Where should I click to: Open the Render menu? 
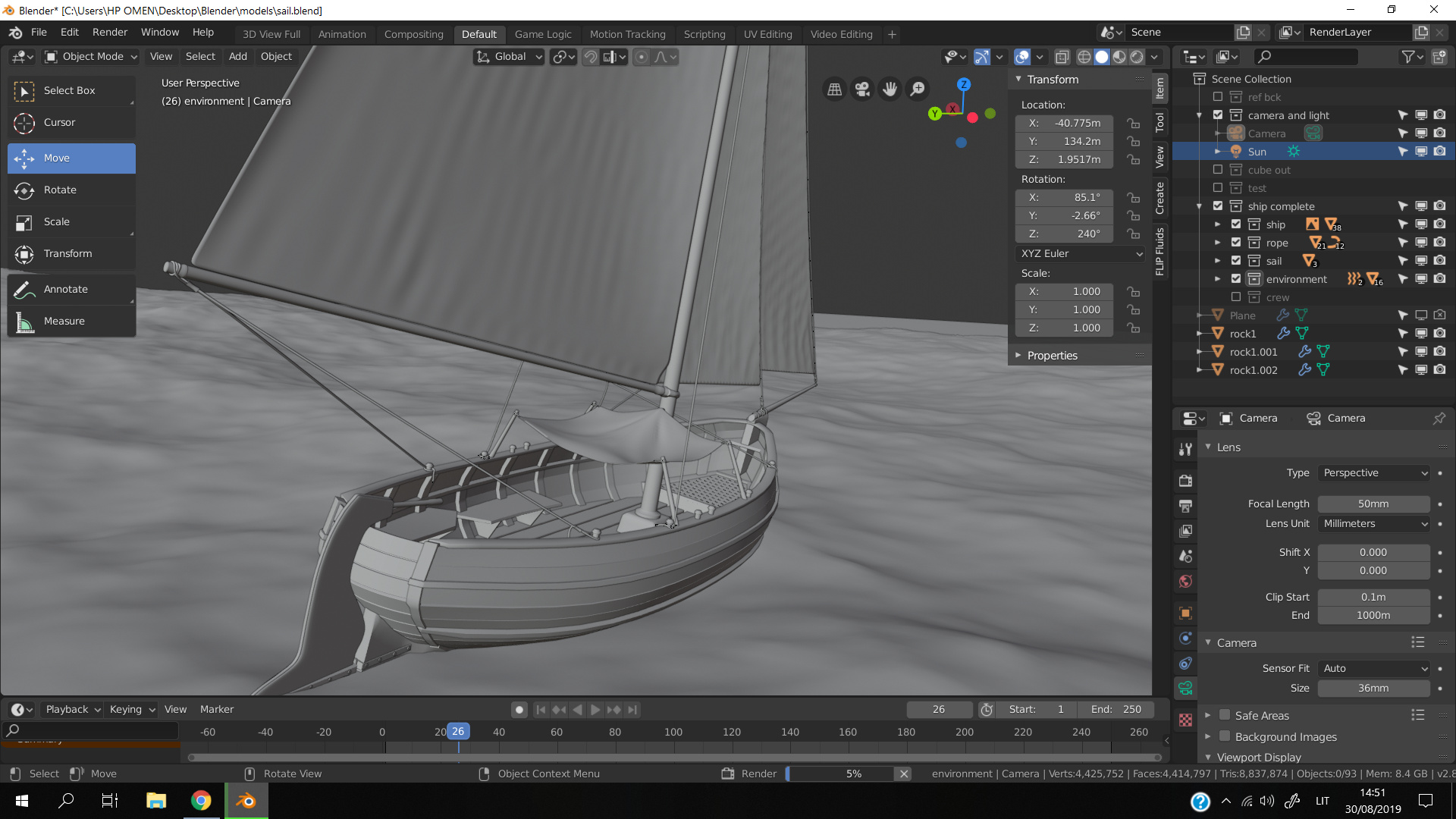109,32
